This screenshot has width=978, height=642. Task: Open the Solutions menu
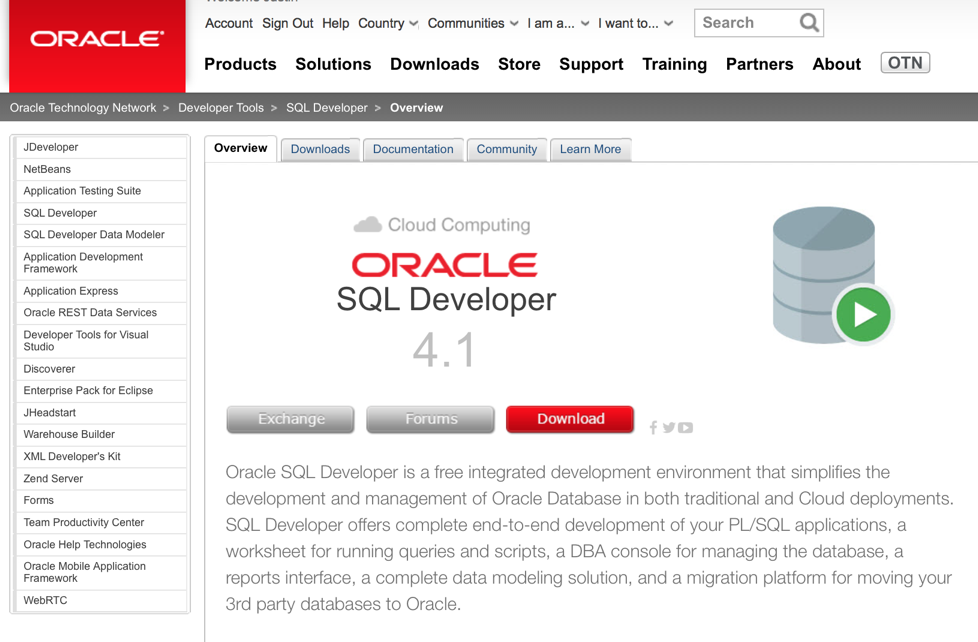[x=333, y=64]
